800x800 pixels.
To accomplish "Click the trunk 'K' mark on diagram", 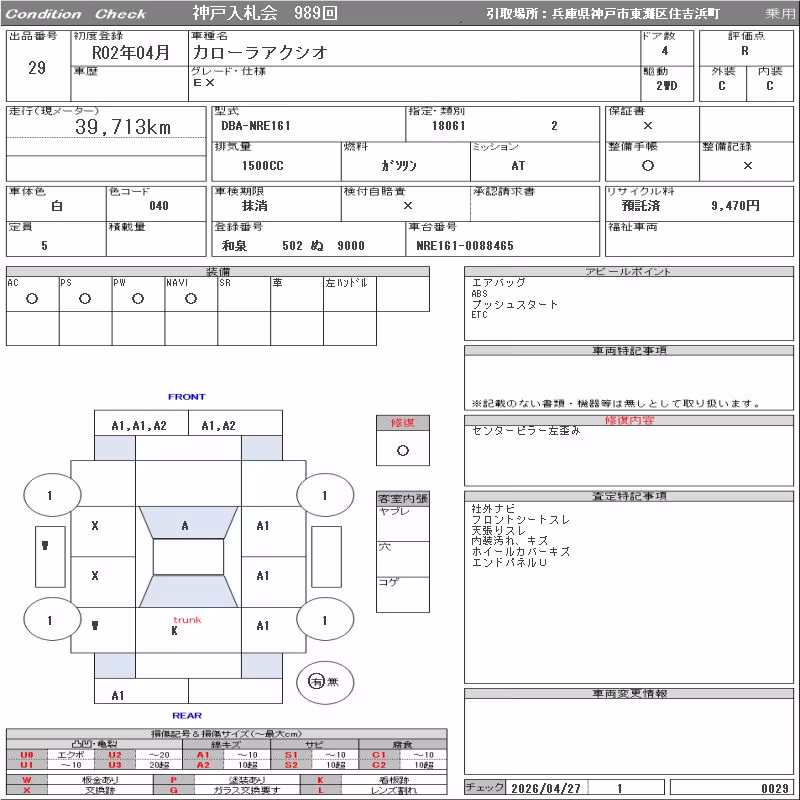I will tap(174, 631).
